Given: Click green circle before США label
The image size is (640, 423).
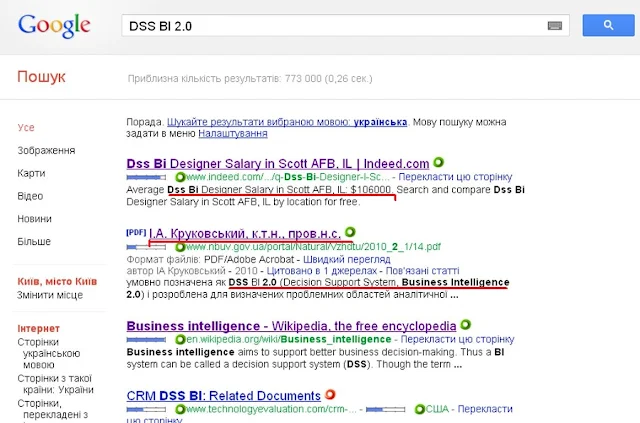Looking at the screenshot, I should coord(420,409).
